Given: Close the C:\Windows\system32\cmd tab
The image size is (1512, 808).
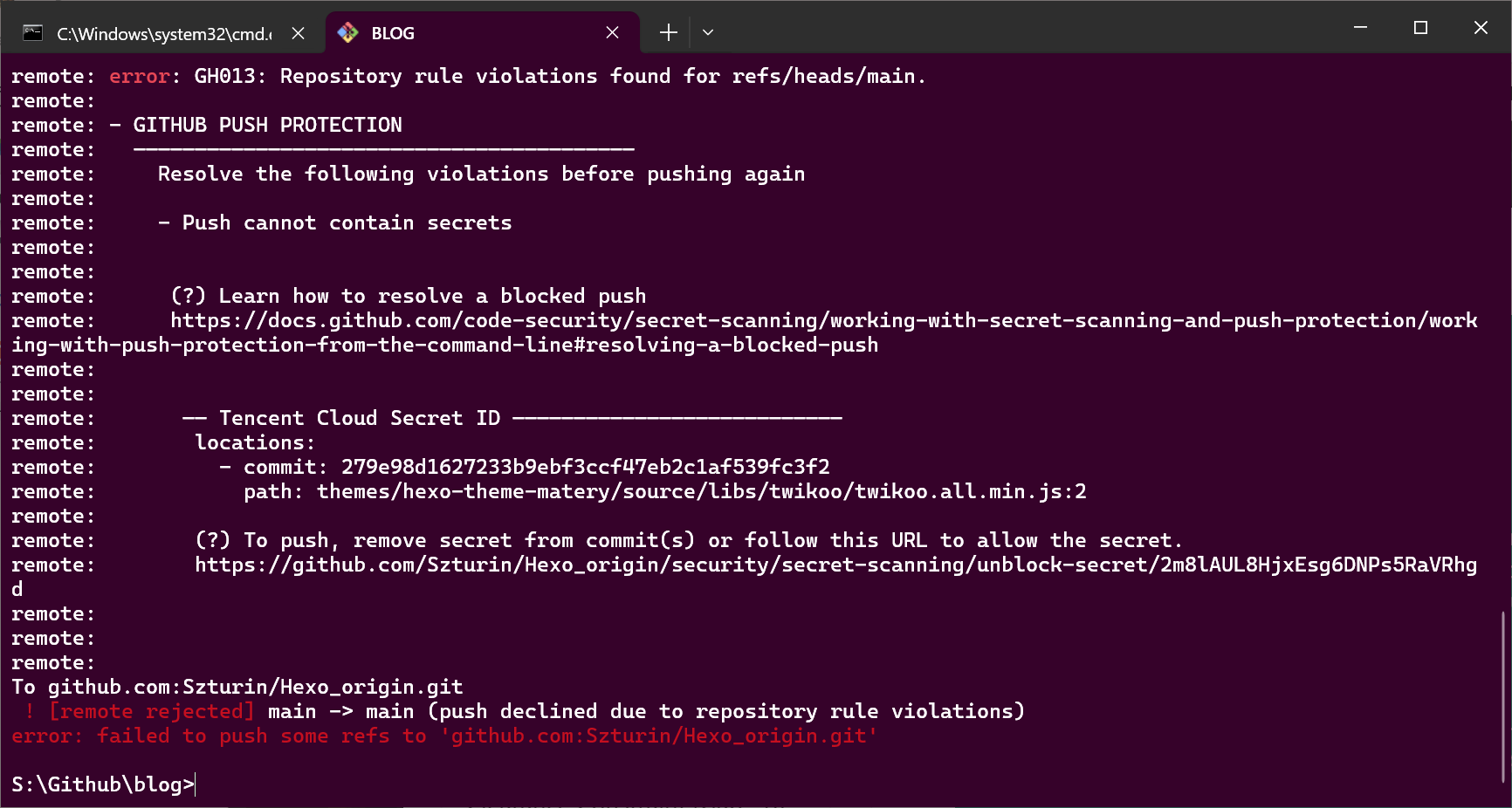Looking at the screenshot, I should (298, 33).
